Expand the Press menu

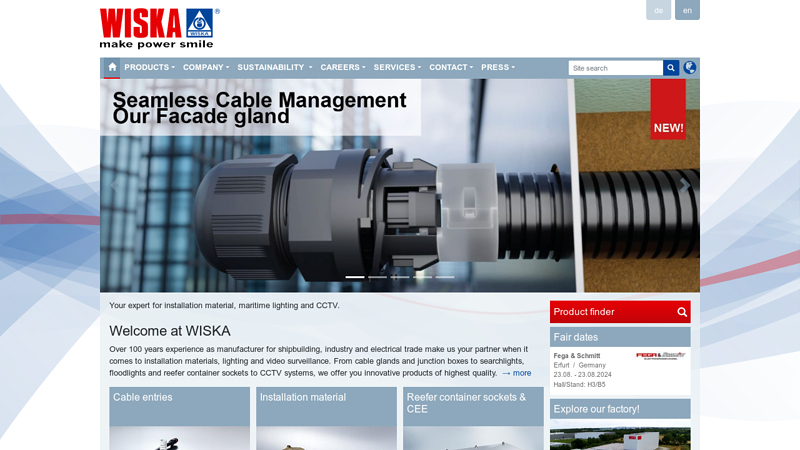(x=498, y=67)
